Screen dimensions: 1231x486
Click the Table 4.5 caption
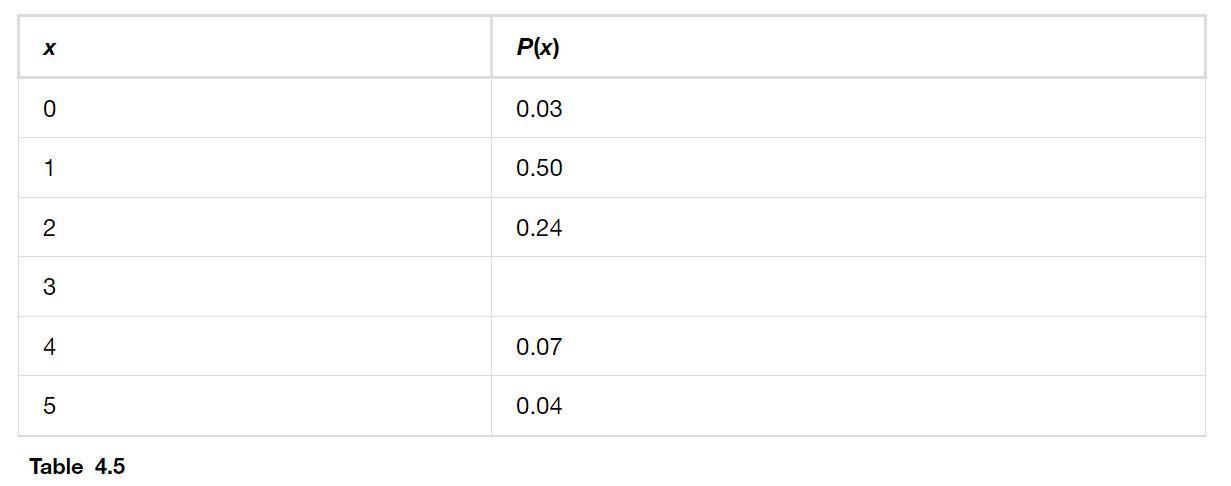77,466
